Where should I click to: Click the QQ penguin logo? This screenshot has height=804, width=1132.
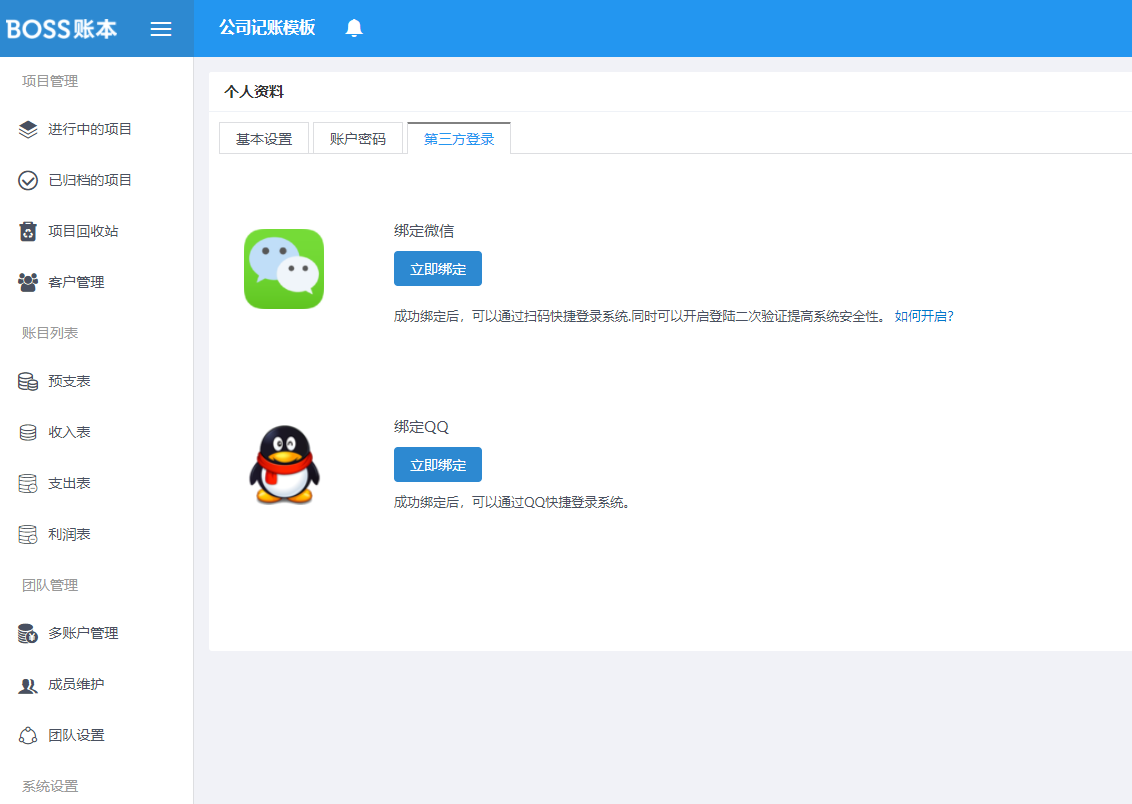(284, 464)
